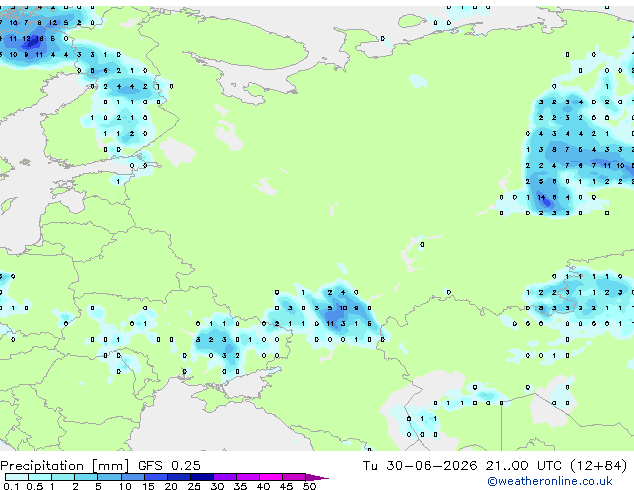Click the above-50 arrow tip of legend

pos(317,477)
